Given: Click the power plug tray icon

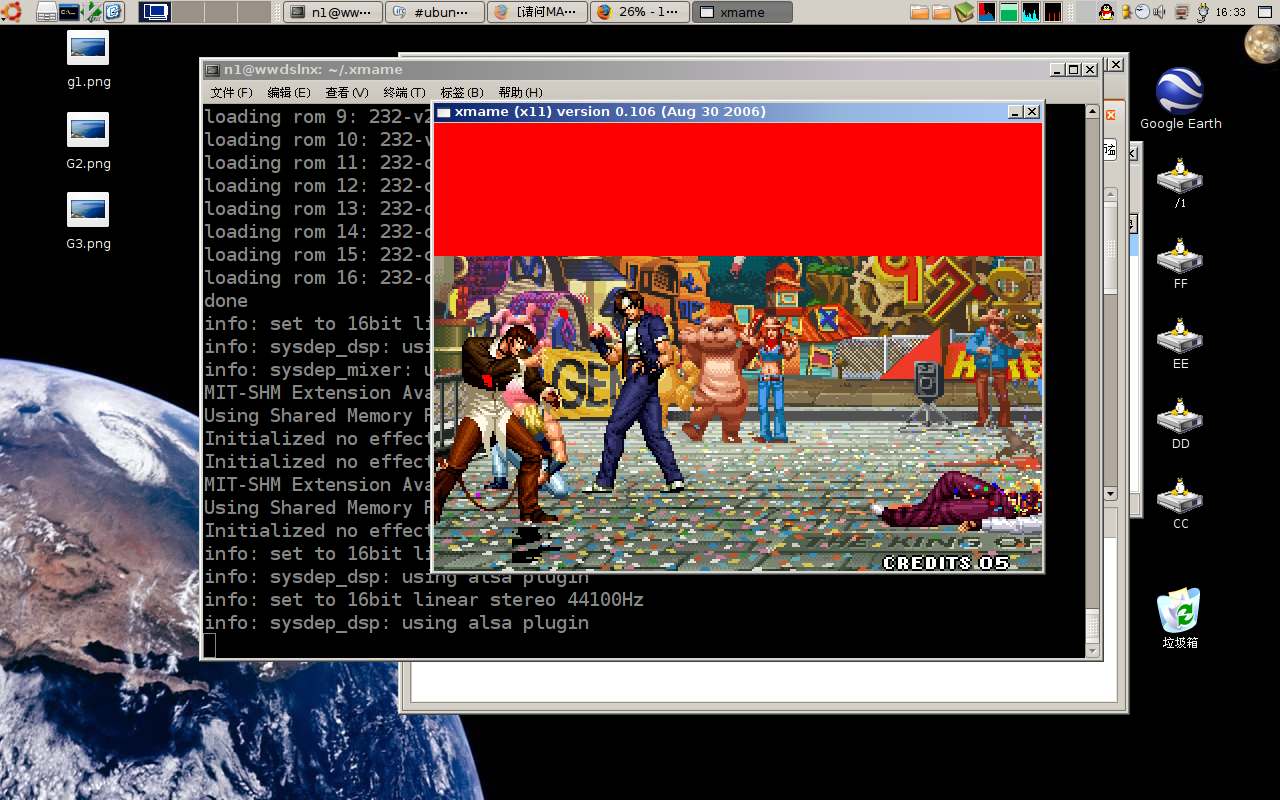Looking at the screenshot, I should point(1203,12).
